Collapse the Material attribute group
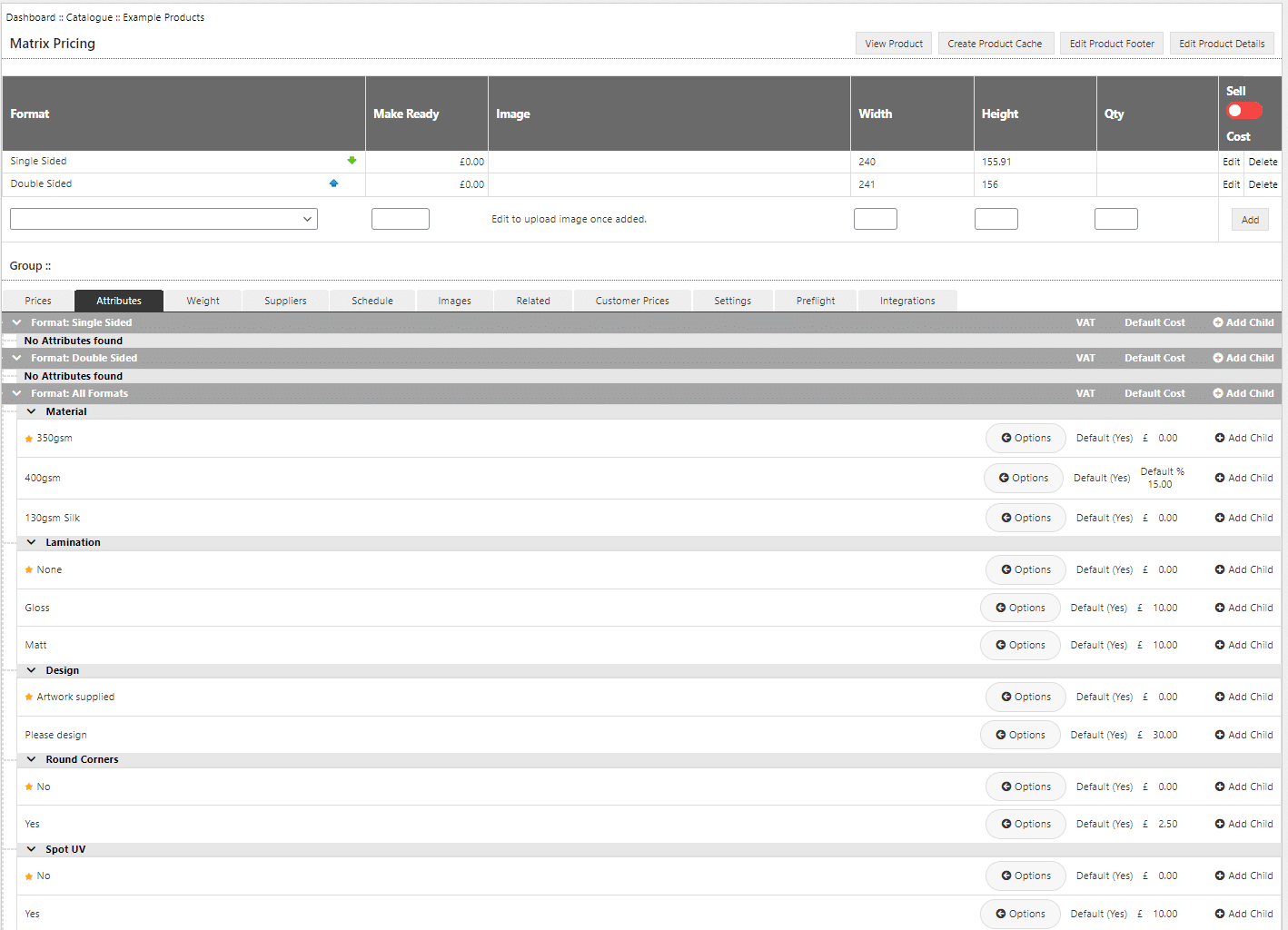Viewport: 1288px width, 930px height. tap(32, 411)
